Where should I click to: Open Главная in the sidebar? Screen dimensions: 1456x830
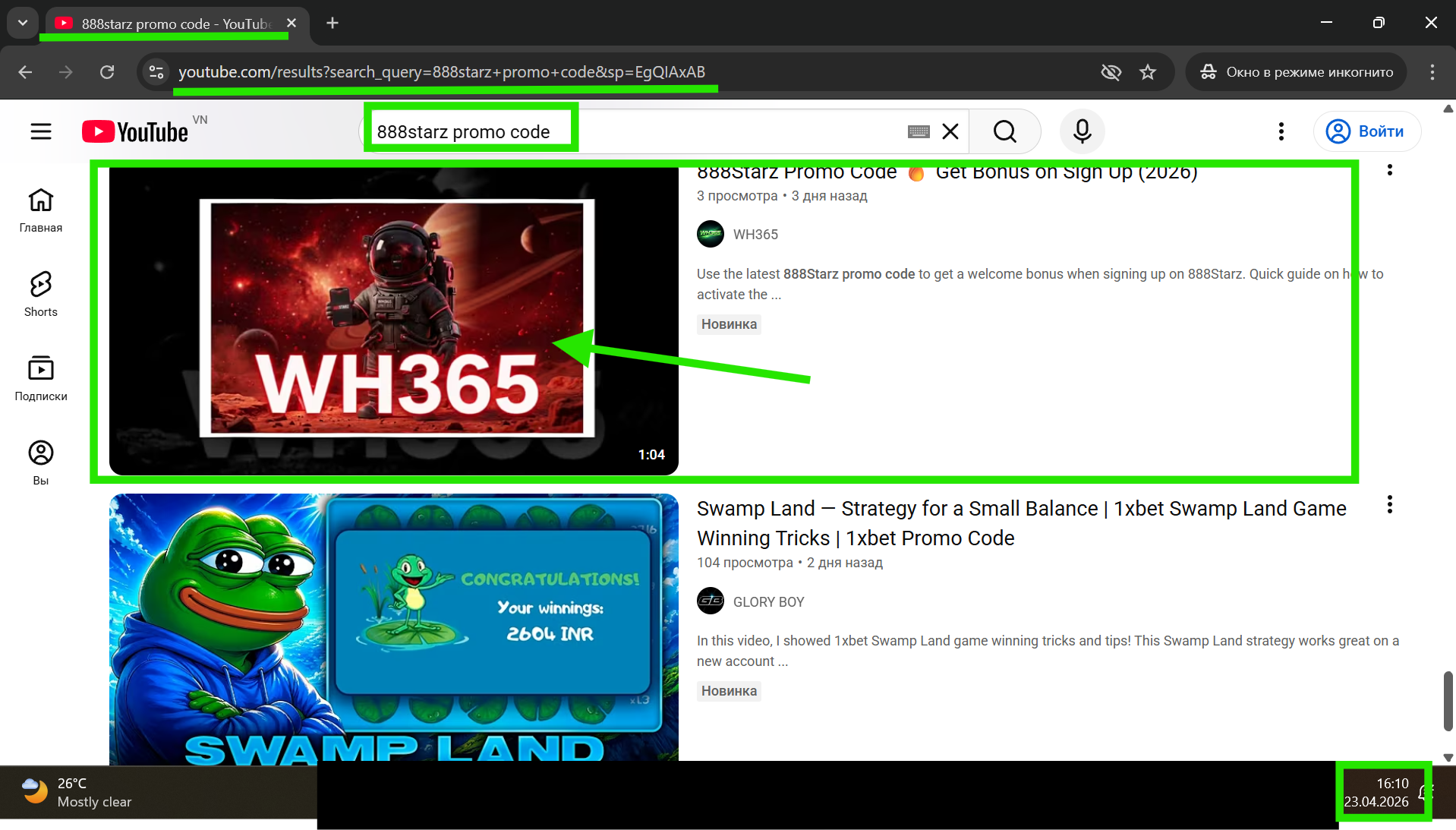(x=41, y=210)
